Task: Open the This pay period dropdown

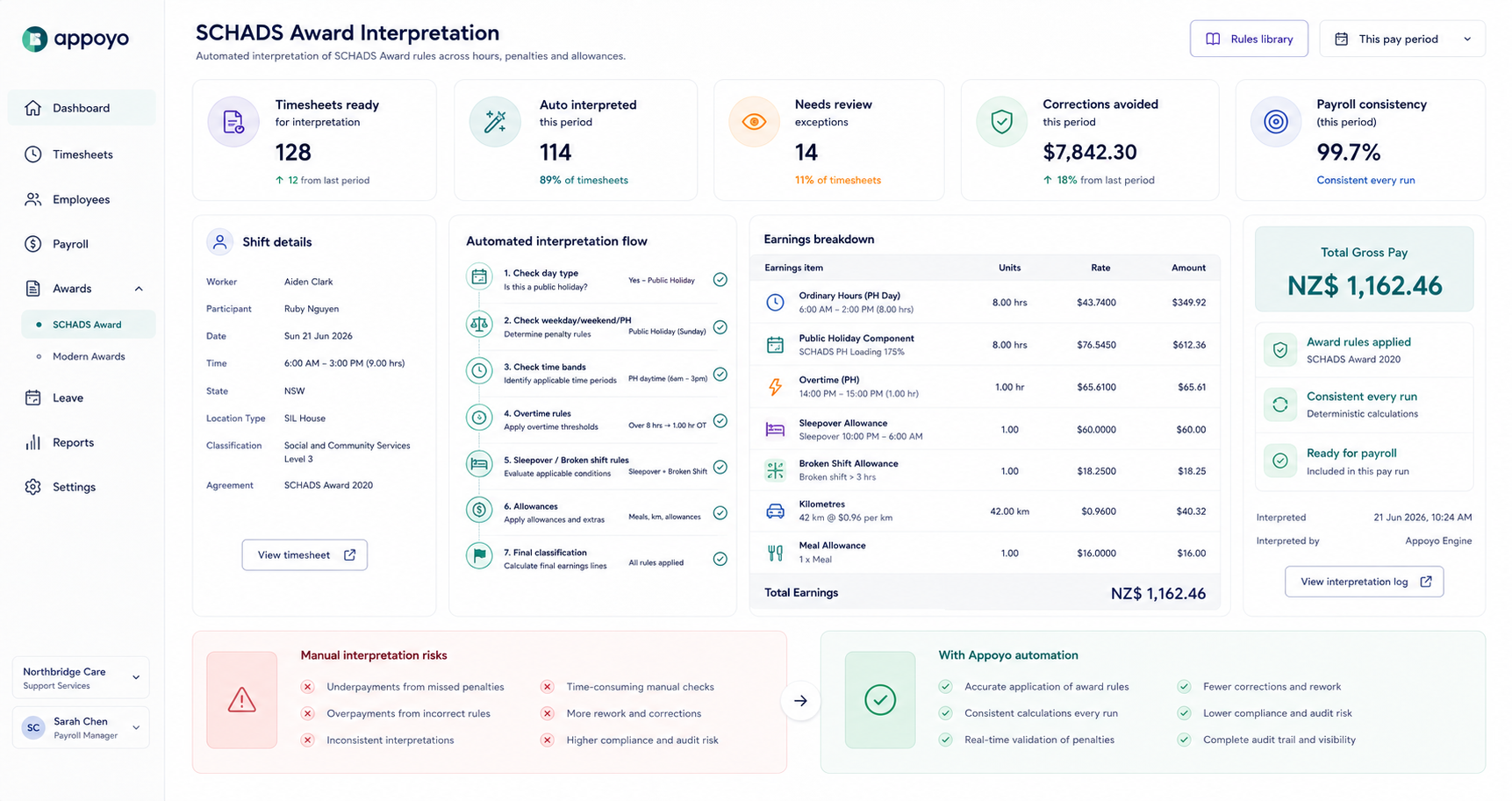Action: [x=1402, y=39]
